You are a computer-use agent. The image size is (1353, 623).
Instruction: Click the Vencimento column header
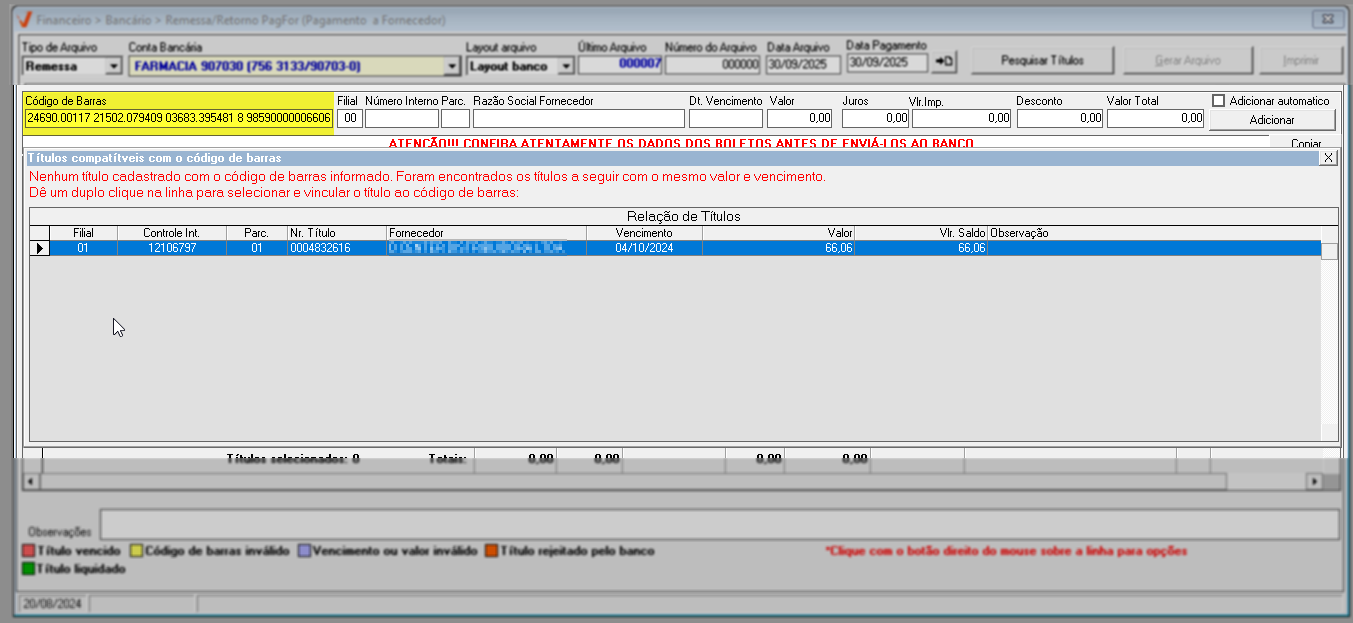643,233
